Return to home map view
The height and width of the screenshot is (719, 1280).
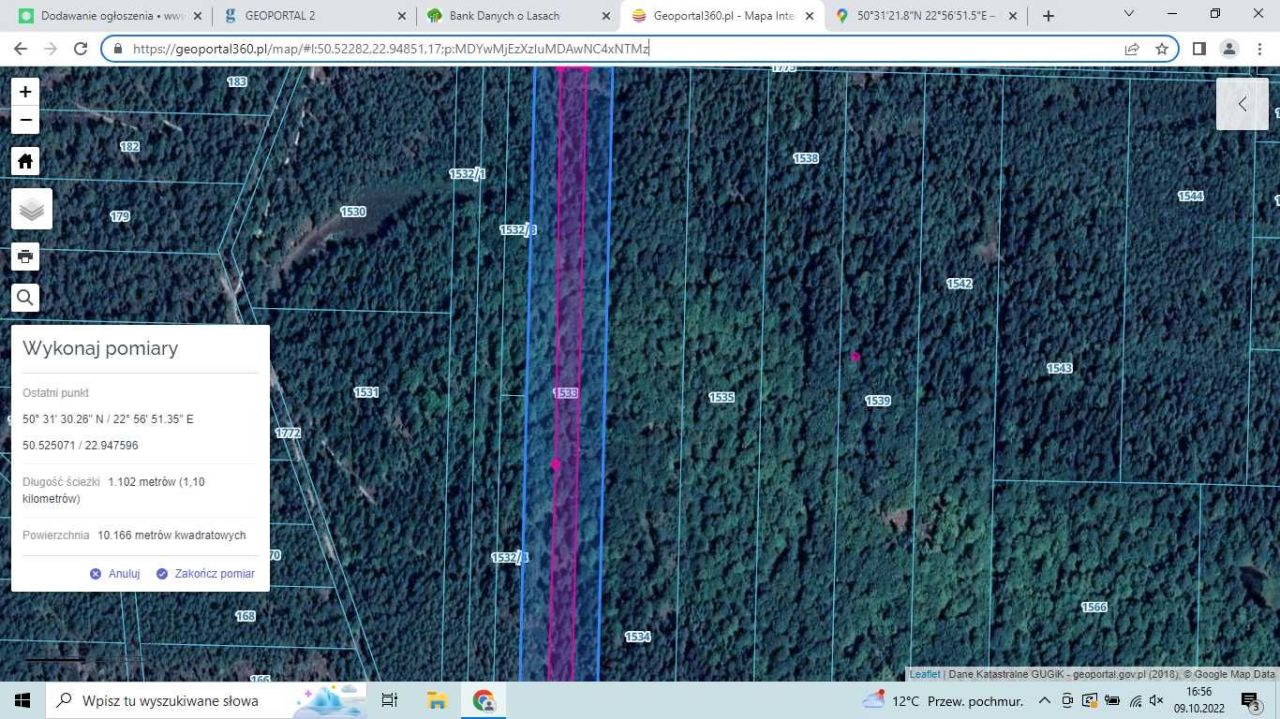point(26,161)
